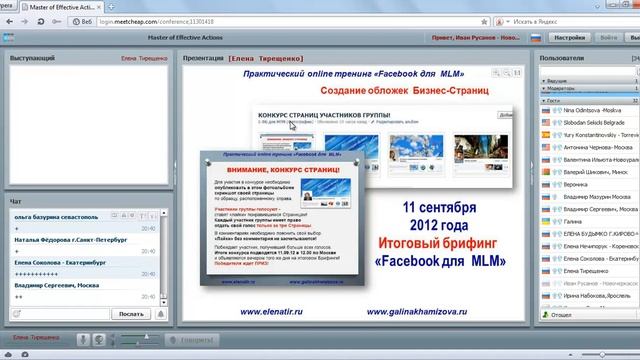640x360 pixels.
Task: Click the camera icon in the status bar
Action: [24, 354]
